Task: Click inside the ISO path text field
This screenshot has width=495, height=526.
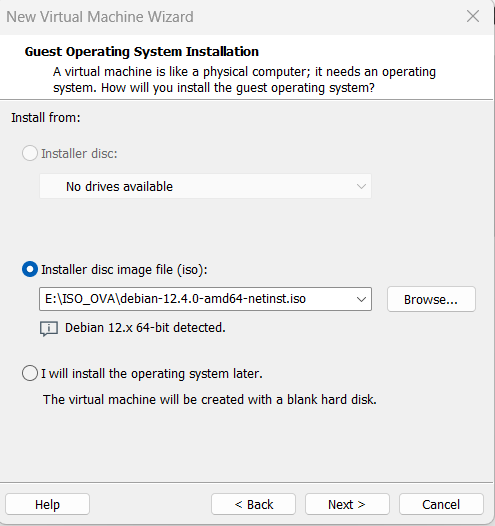Action: point(198,299)
